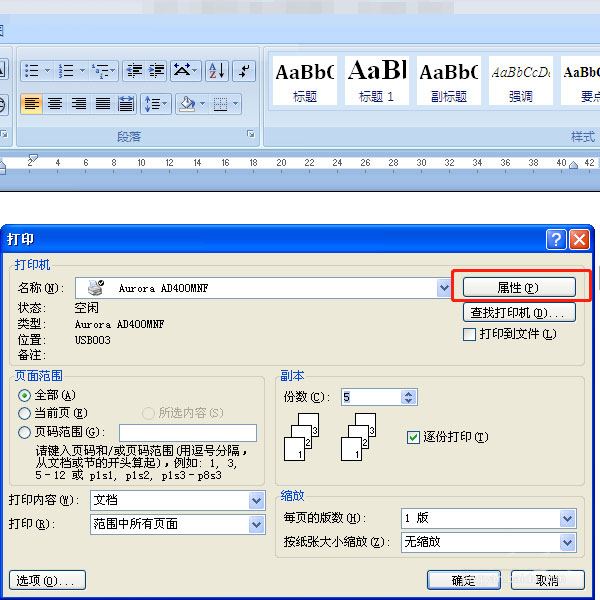The image size is (600, 600).
Task: Apply paragraph borders
Action: [220, 104]
